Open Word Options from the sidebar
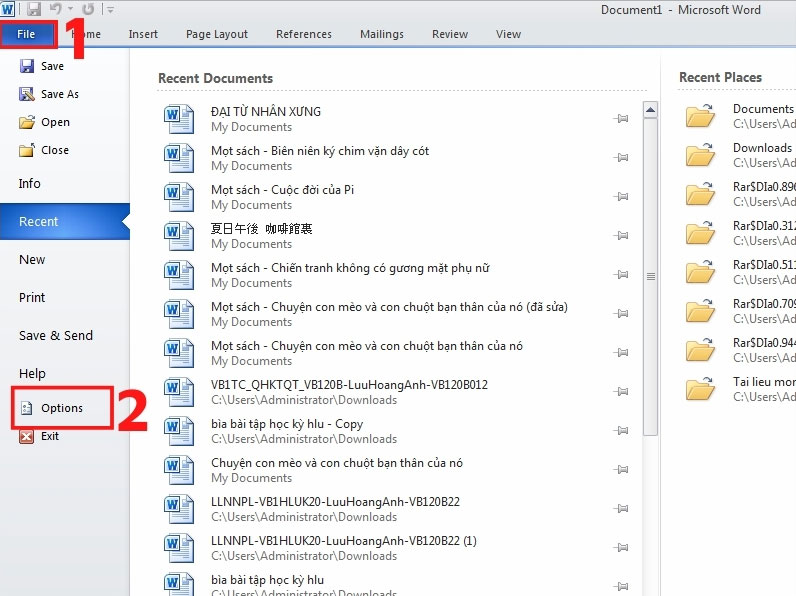This screenshot has height=596, width=796. [x=61, y=408]
